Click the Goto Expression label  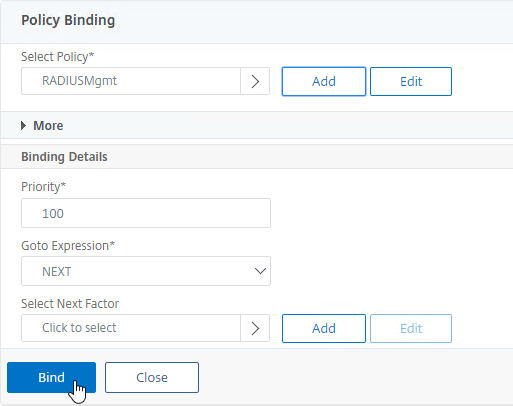tap(68, 246)
